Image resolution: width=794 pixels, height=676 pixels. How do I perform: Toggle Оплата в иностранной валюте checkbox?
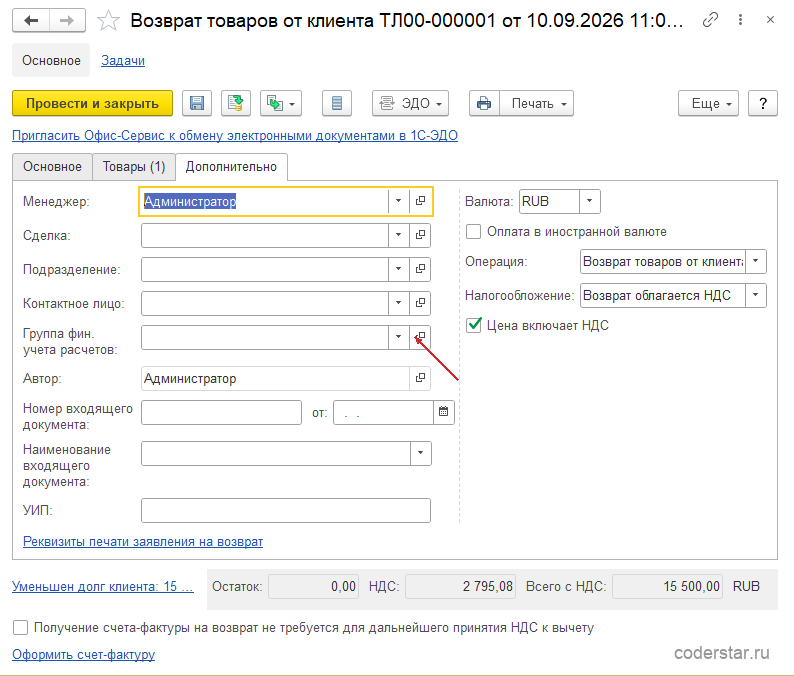coord(473,231)
